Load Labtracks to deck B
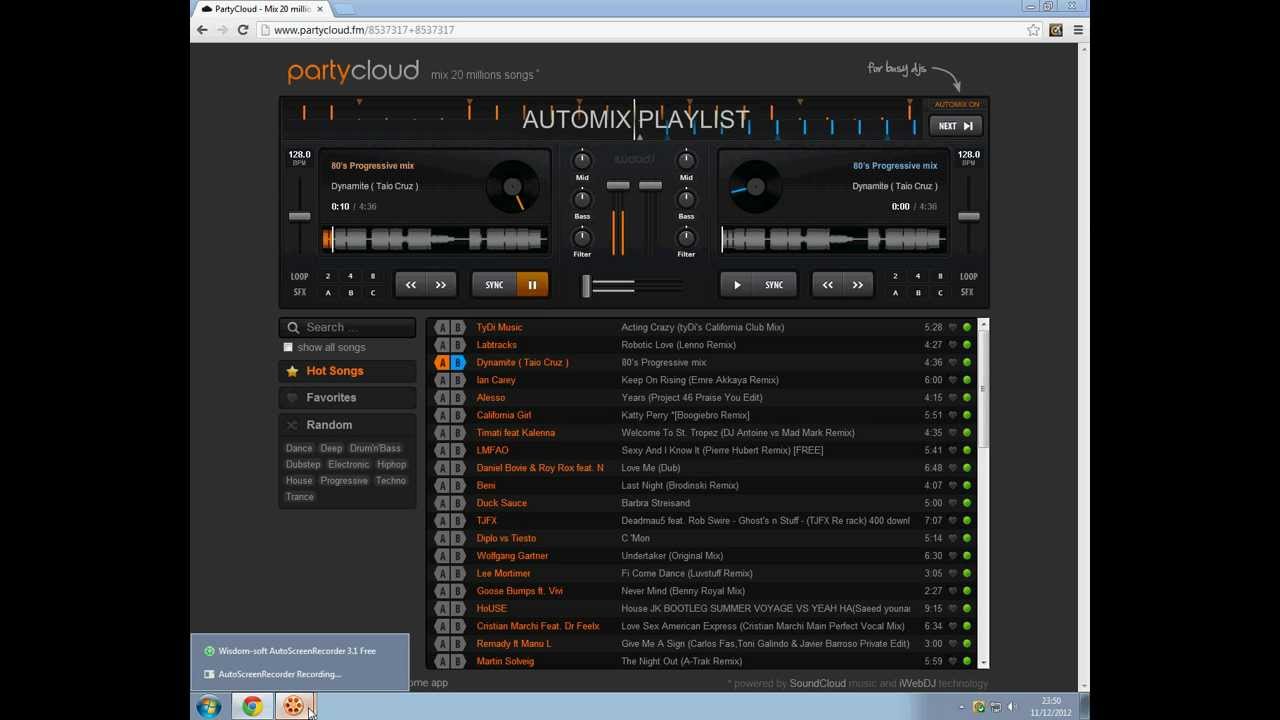The width and height of the screenshot is (1280, 720). (458, 345)
